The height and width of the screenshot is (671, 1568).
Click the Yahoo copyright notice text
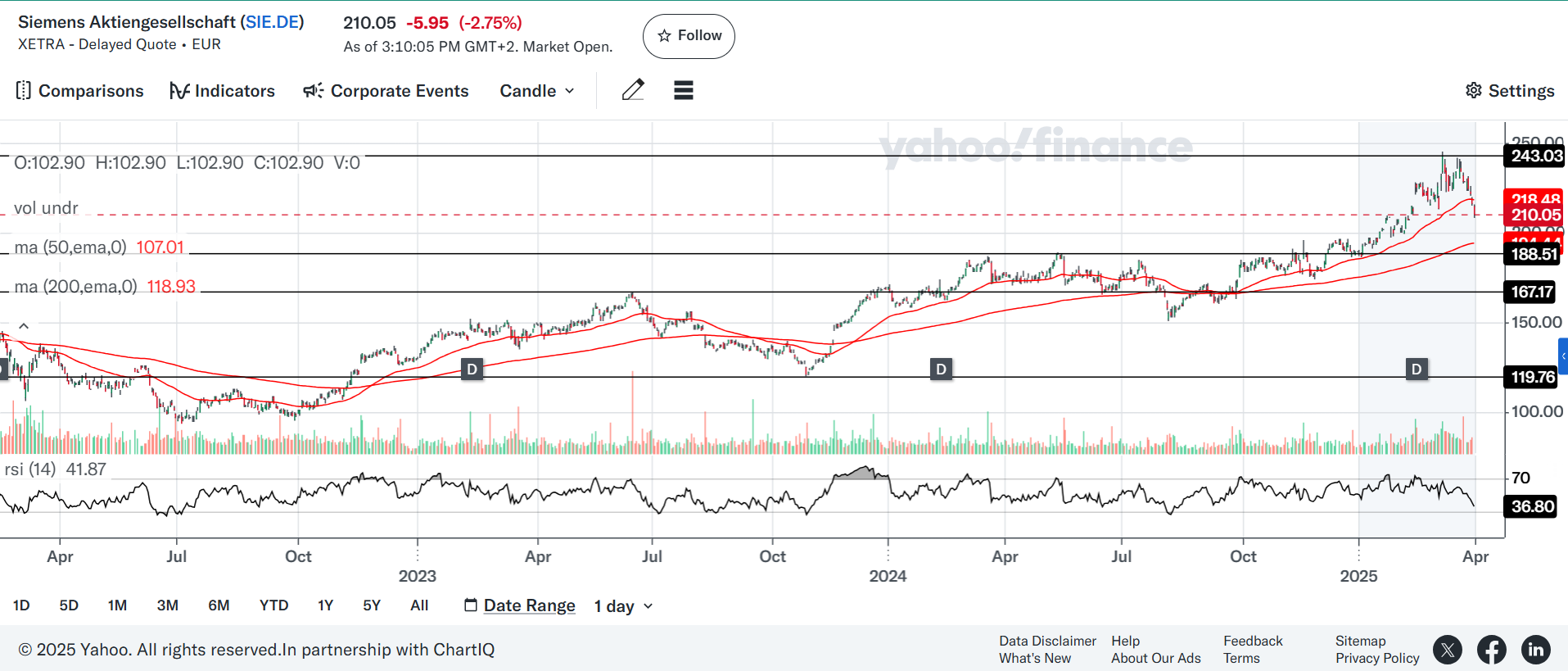pyautogui.click(x=256, y=650)
